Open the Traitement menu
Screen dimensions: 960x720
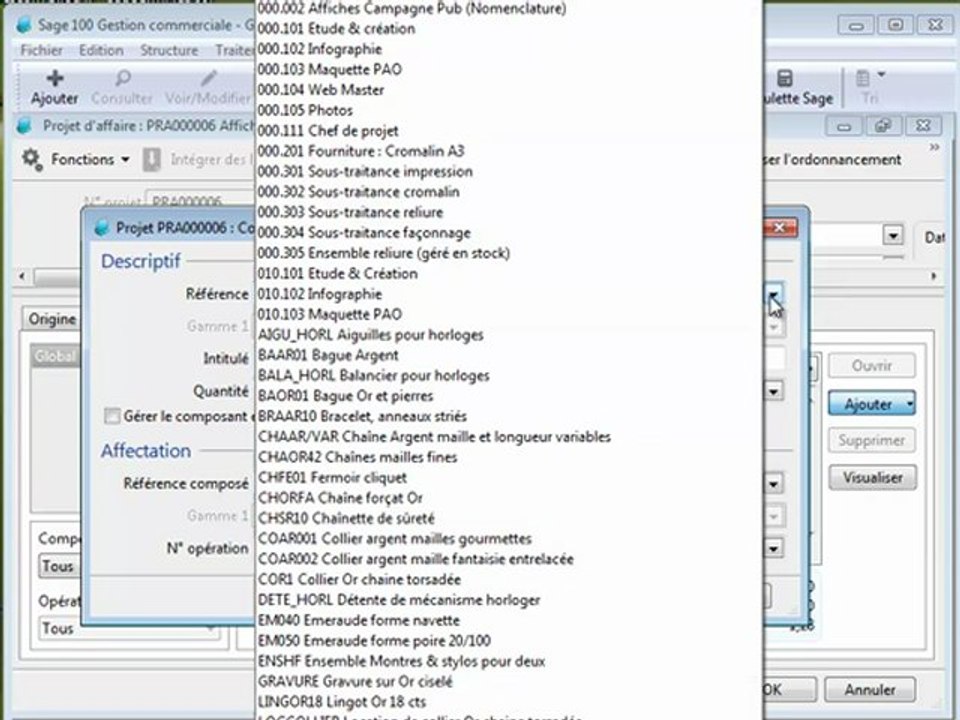pos(234,50)
